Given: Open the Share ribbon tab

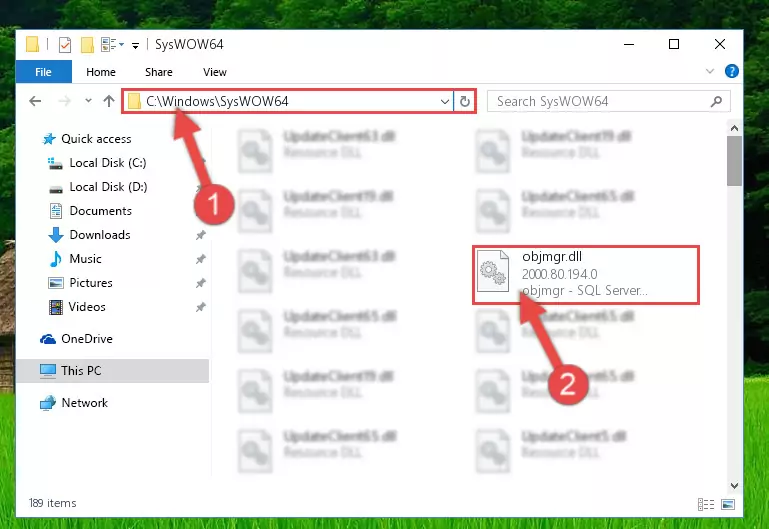Looking at the screenshot, I should click(x=158, y=72).
